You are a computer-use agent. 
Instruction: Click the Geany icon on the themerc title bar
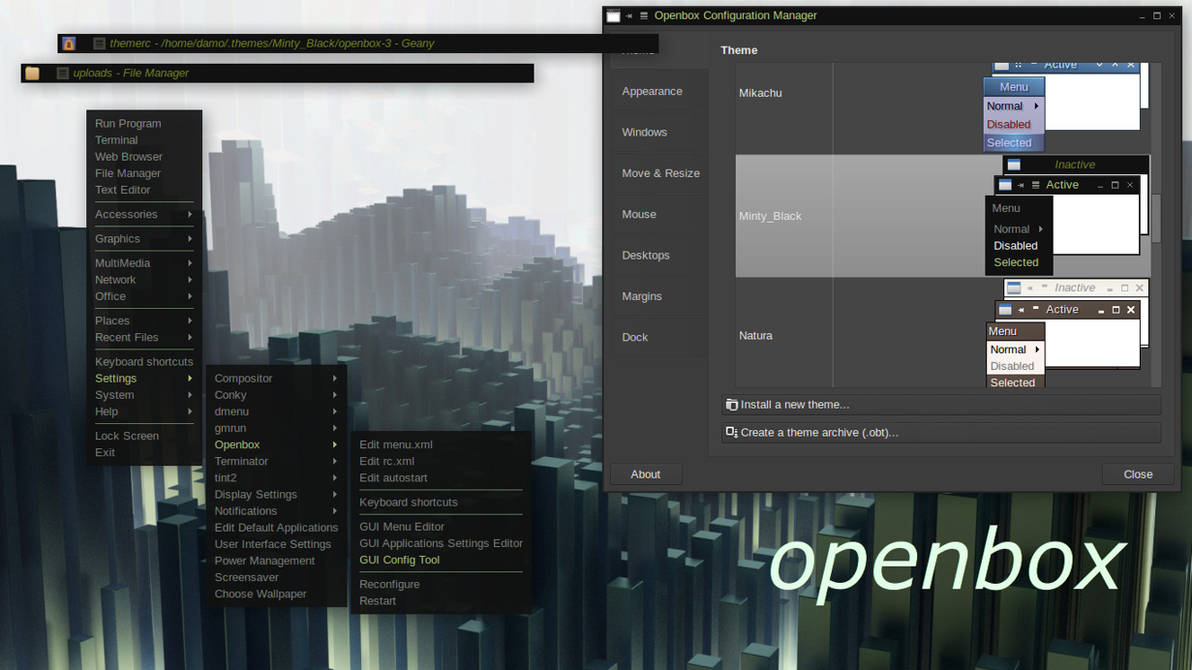point(68,43)
